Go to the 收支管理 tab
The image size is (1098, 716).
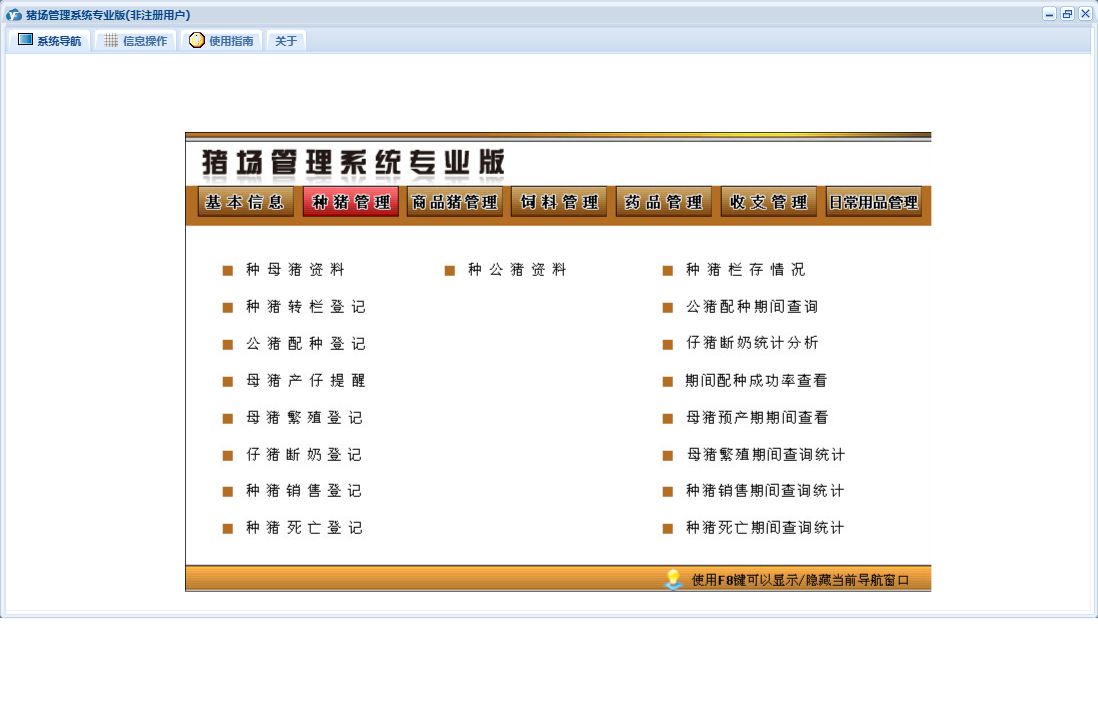coord(769,202)
